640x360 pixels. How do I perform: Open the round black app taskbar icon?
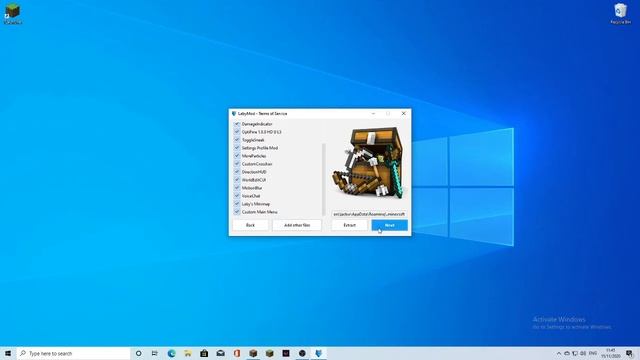[x=302, y=353]
